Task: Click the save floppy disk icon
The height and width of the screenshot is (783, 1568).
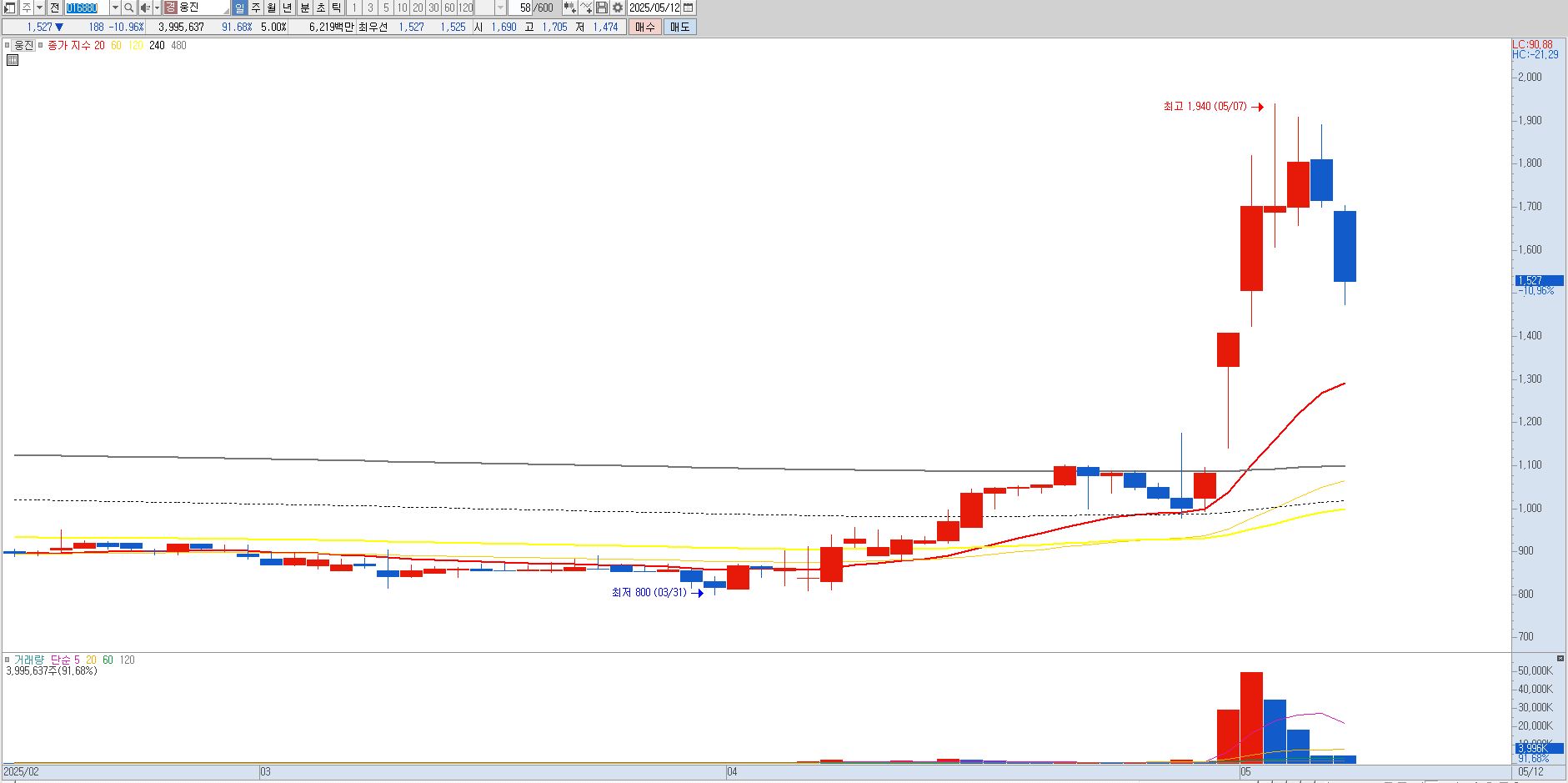Action: [602, 8]
